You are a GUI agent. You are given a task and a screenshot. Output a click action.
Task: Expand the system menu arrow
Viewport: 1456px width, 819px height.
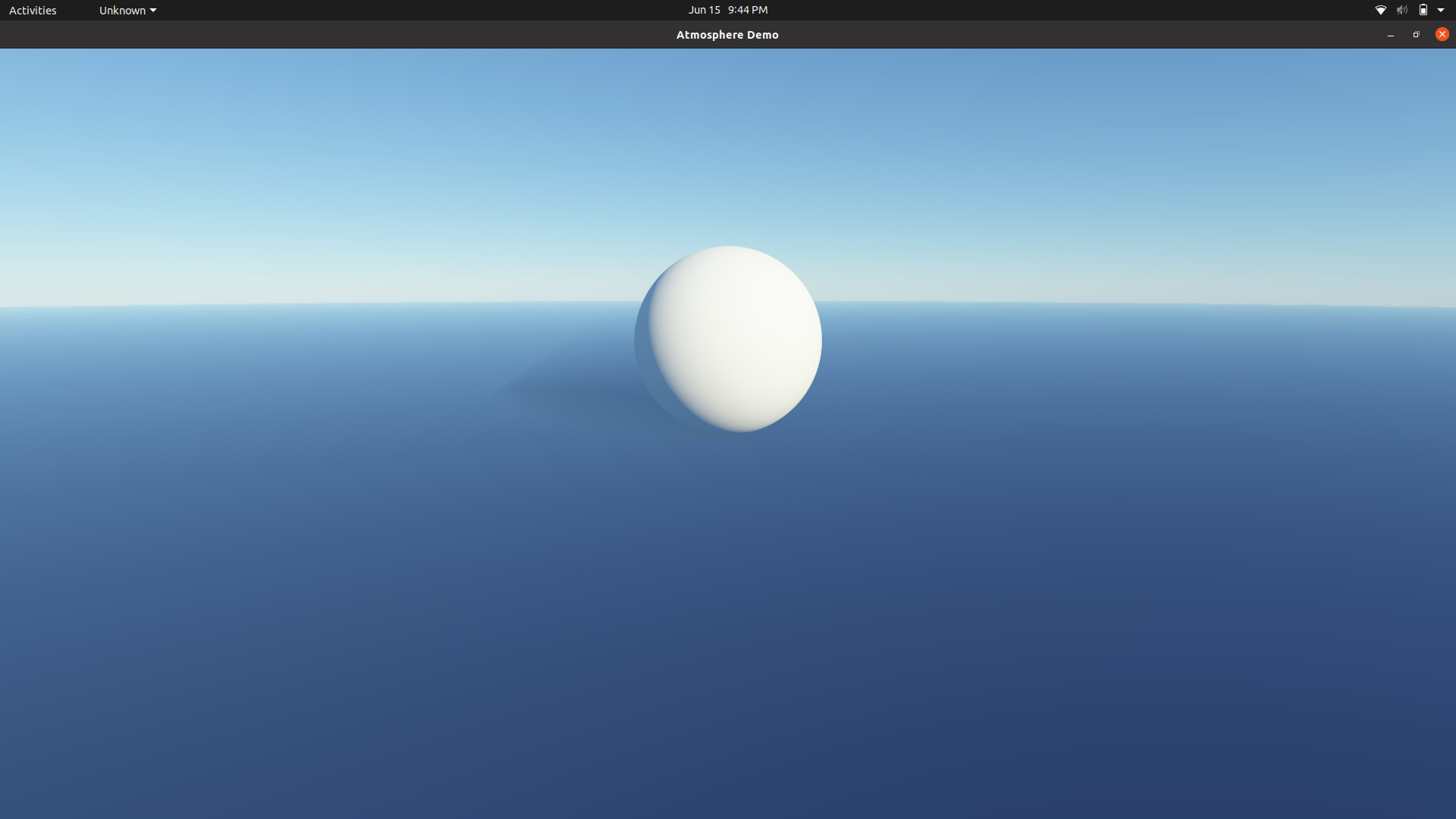(x=1441, y=11)
